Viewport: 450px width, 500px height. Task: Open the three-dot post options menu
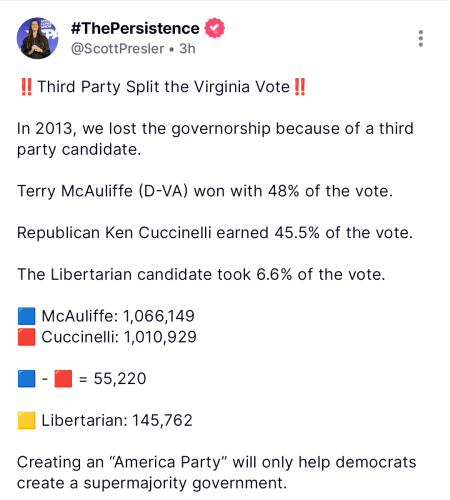[x=421, y=38]
